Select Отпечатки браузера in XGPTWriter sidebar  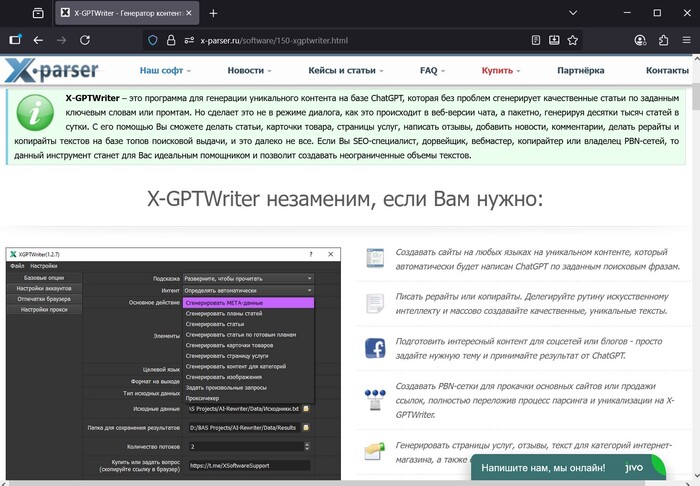(44, 299)
